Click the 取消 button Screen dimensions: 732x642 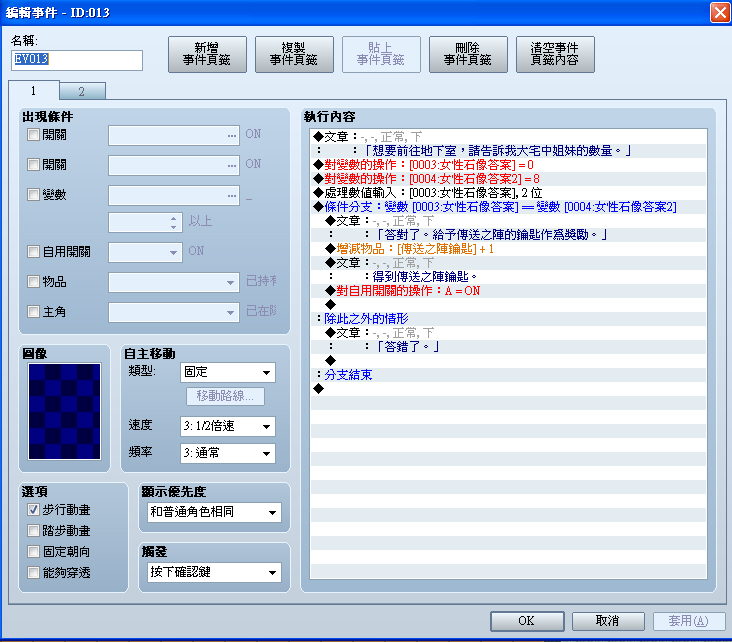(x=608, y=621)
